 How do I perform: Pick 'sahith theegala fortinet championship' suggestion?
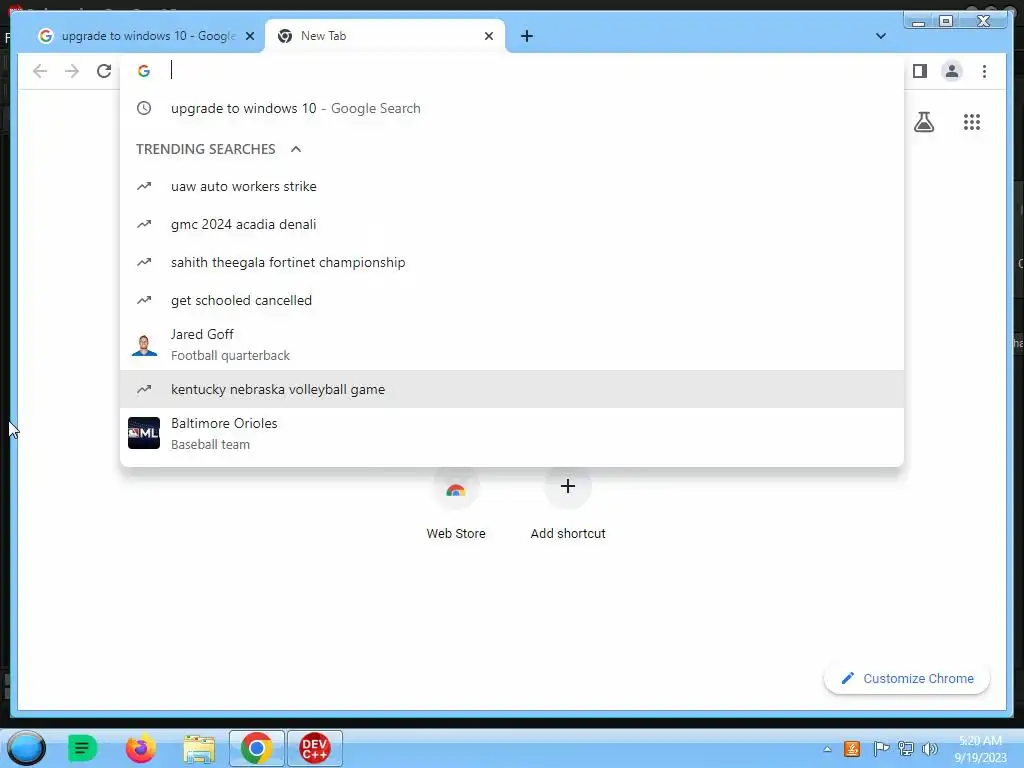coord(512,263)
